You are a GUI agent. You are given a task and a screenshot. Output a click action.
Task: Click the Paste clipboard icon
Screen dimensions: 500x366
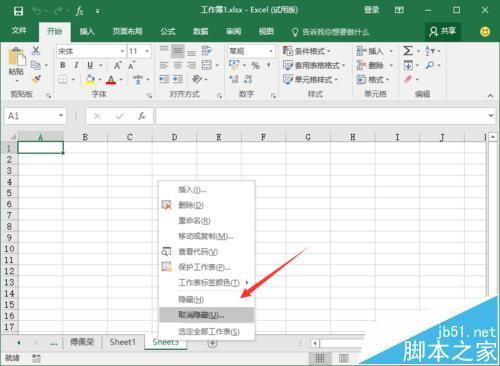point(16,57)
